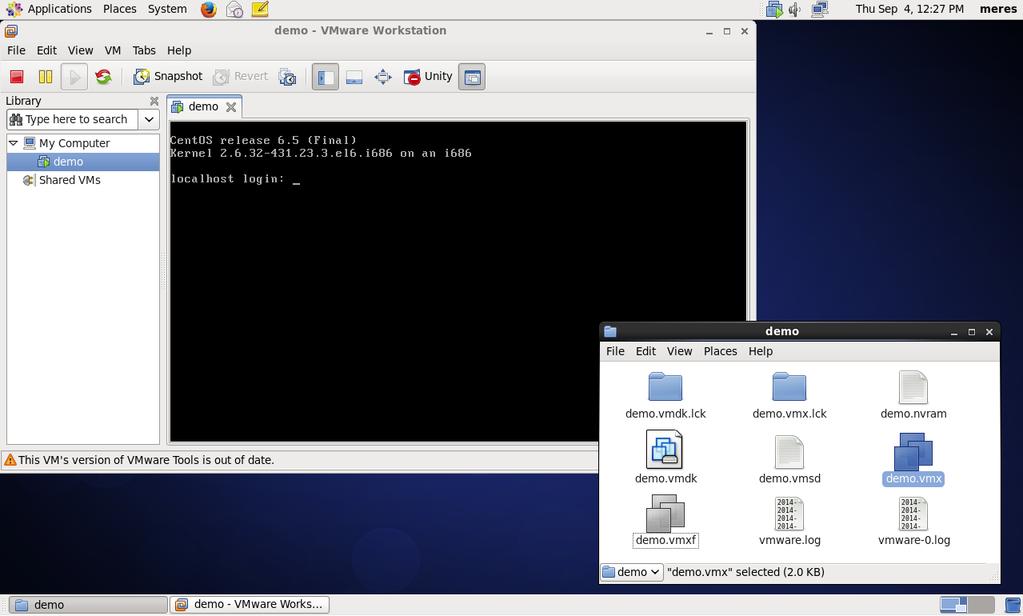Select the demo.vmsd file
The image size is (1023, 616).
[x=789, y=460]
